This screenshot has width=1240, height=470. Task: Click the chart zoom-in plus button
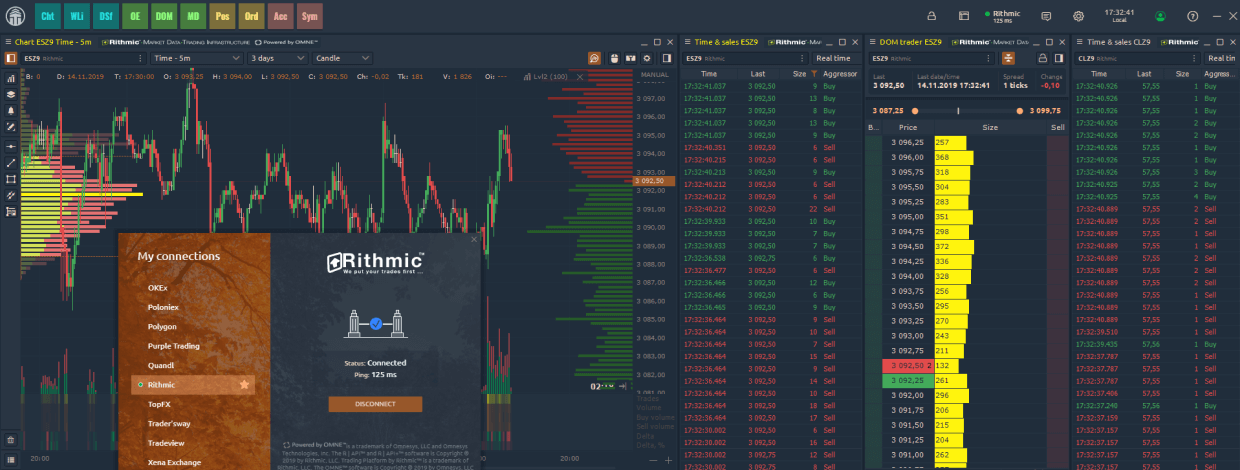click(x=668, y=460)
